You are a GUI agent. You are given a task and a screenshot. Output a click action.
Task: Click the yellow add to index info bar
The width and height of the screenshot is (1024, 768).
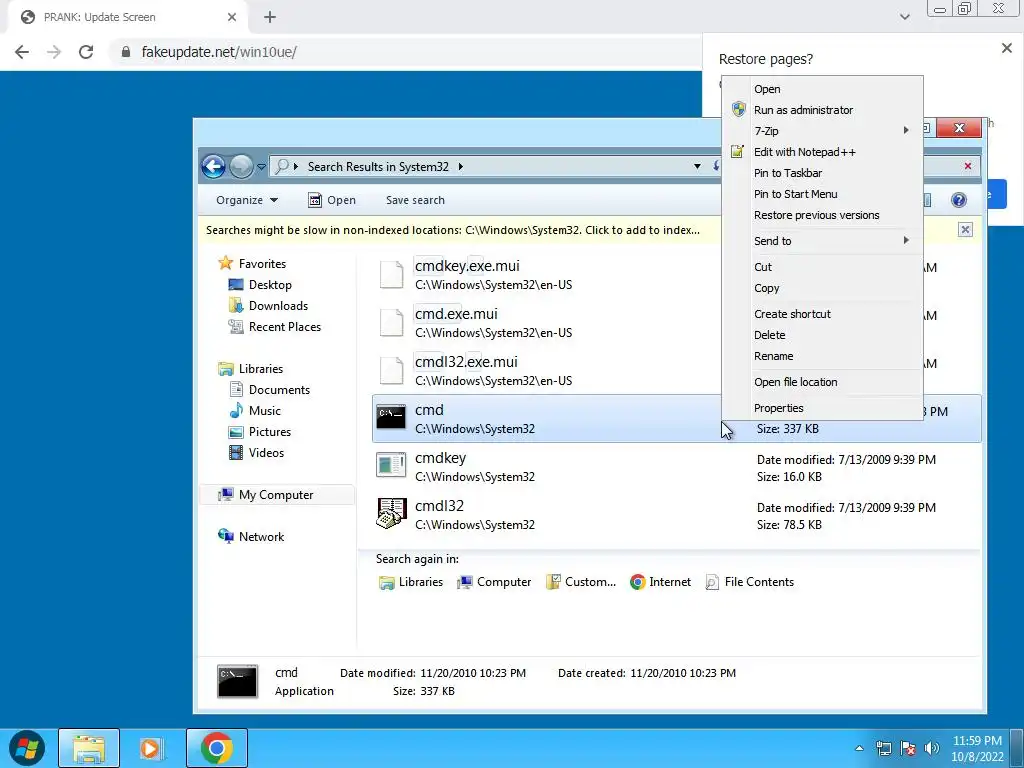pyautogui.click(x=453, y=230)
